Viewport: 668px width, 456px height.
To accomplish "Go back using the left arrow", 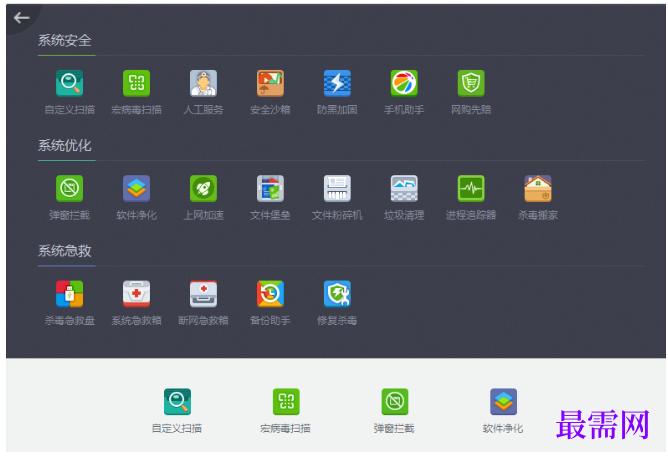I will (x=21, y=18).
